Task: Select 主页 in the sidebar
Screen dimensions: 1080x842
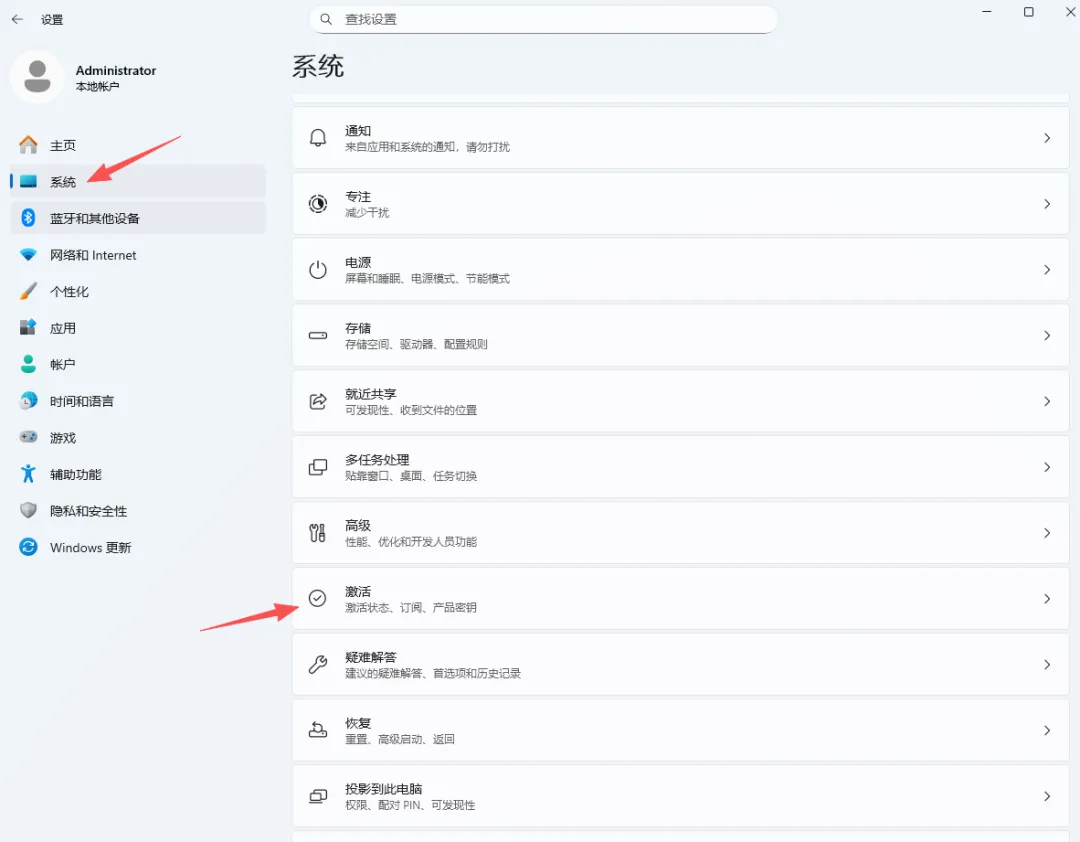Action: pyautogui.click(x=138, y=145)
